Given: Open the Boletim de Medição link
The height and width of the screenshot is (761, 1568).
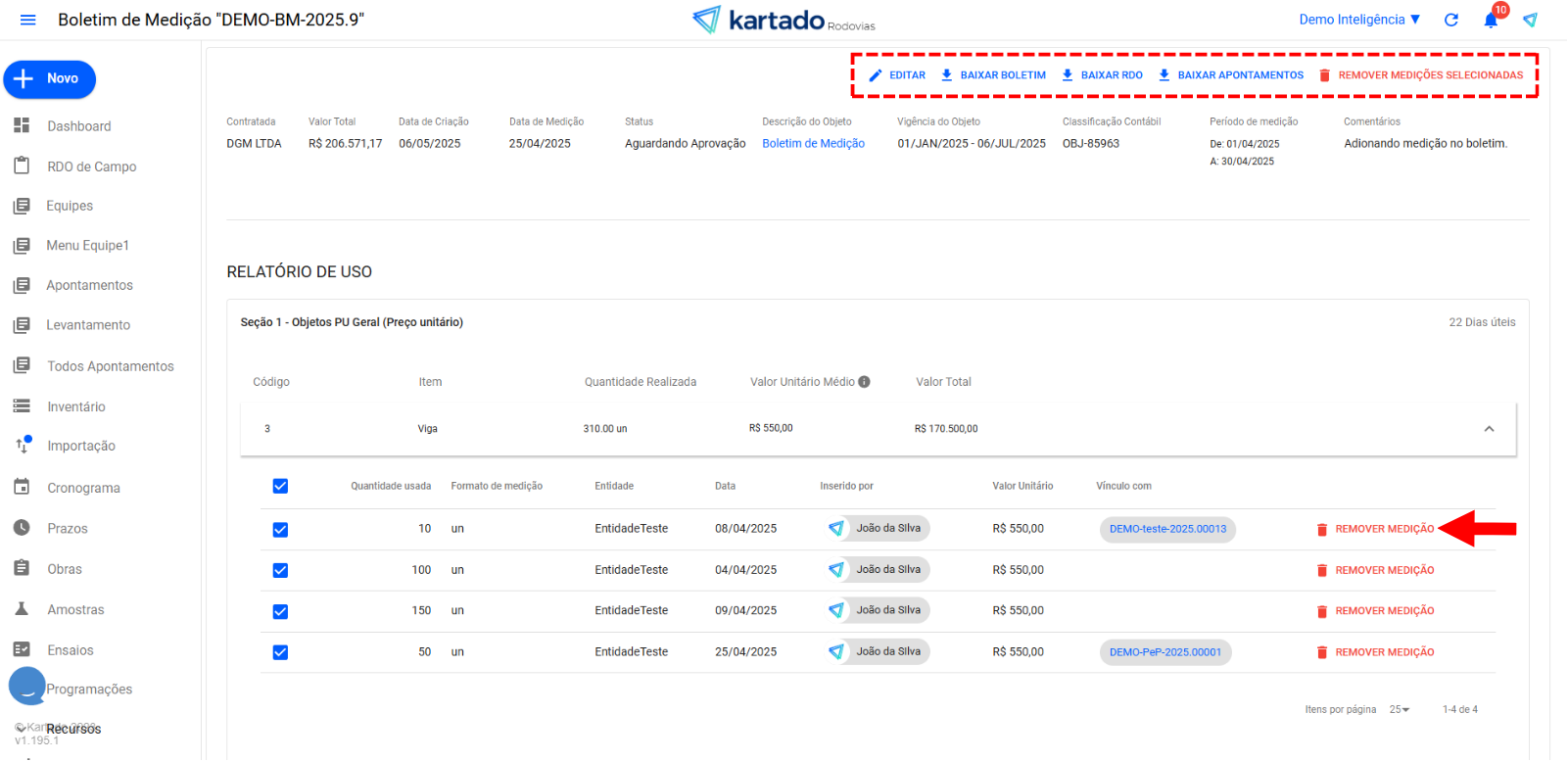Looking at the screenshot, I should (813, 143).
